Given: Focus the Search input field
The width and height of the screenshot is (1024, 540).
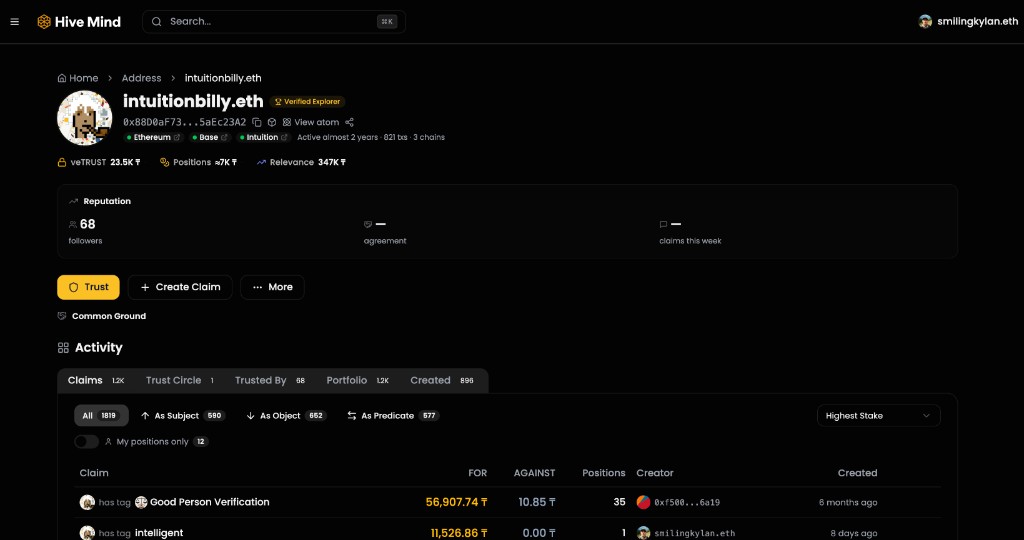Looking at the screenshot, I should coord(274,22).
